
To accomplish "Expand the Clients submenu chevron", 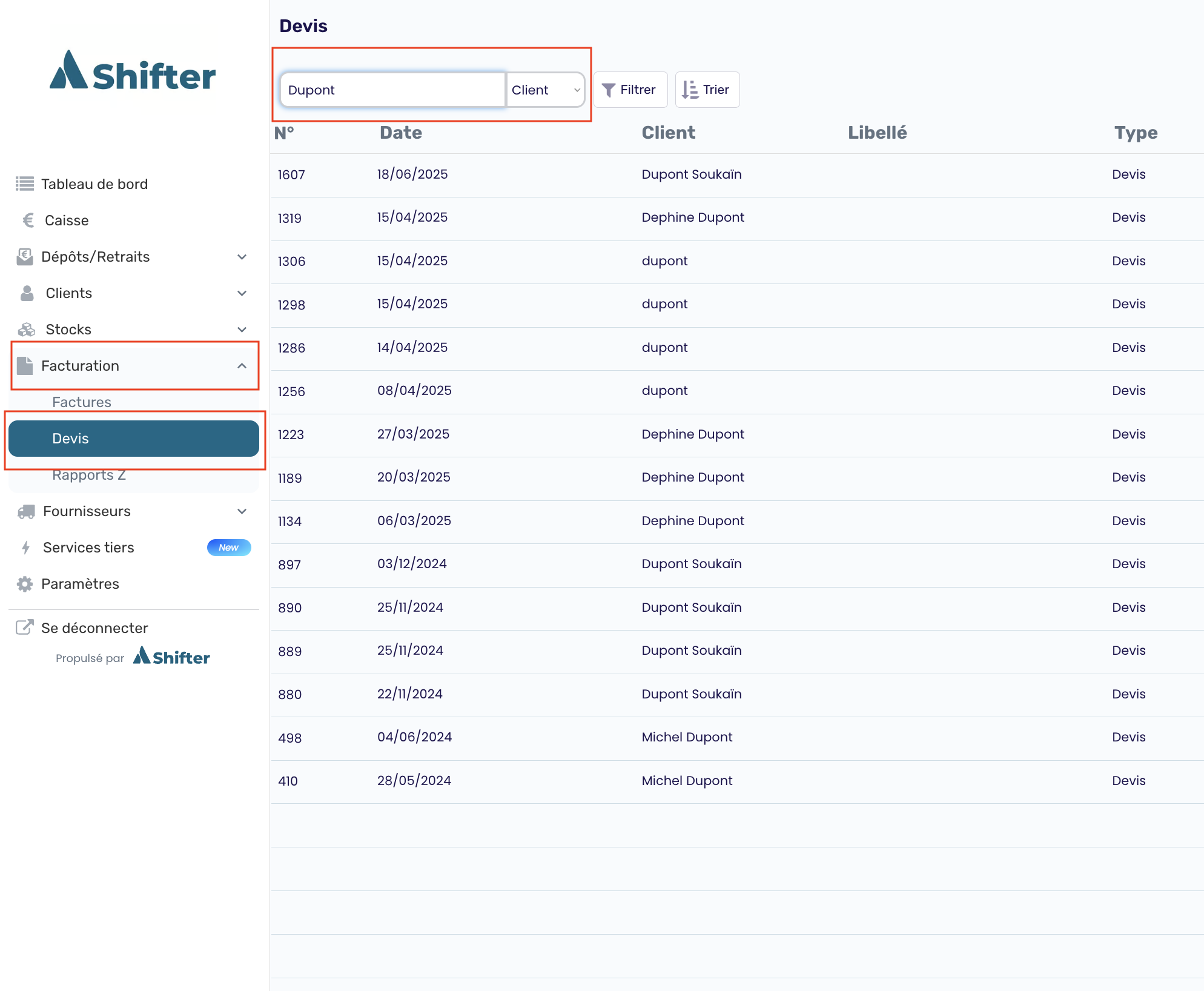I will tap(242, 293).
